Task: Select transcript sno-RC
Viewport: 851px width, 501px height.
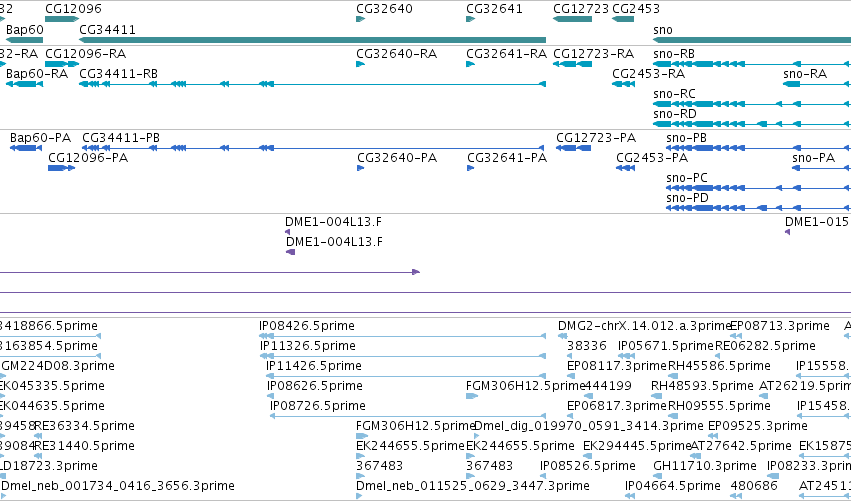Action: pos(674,93)
